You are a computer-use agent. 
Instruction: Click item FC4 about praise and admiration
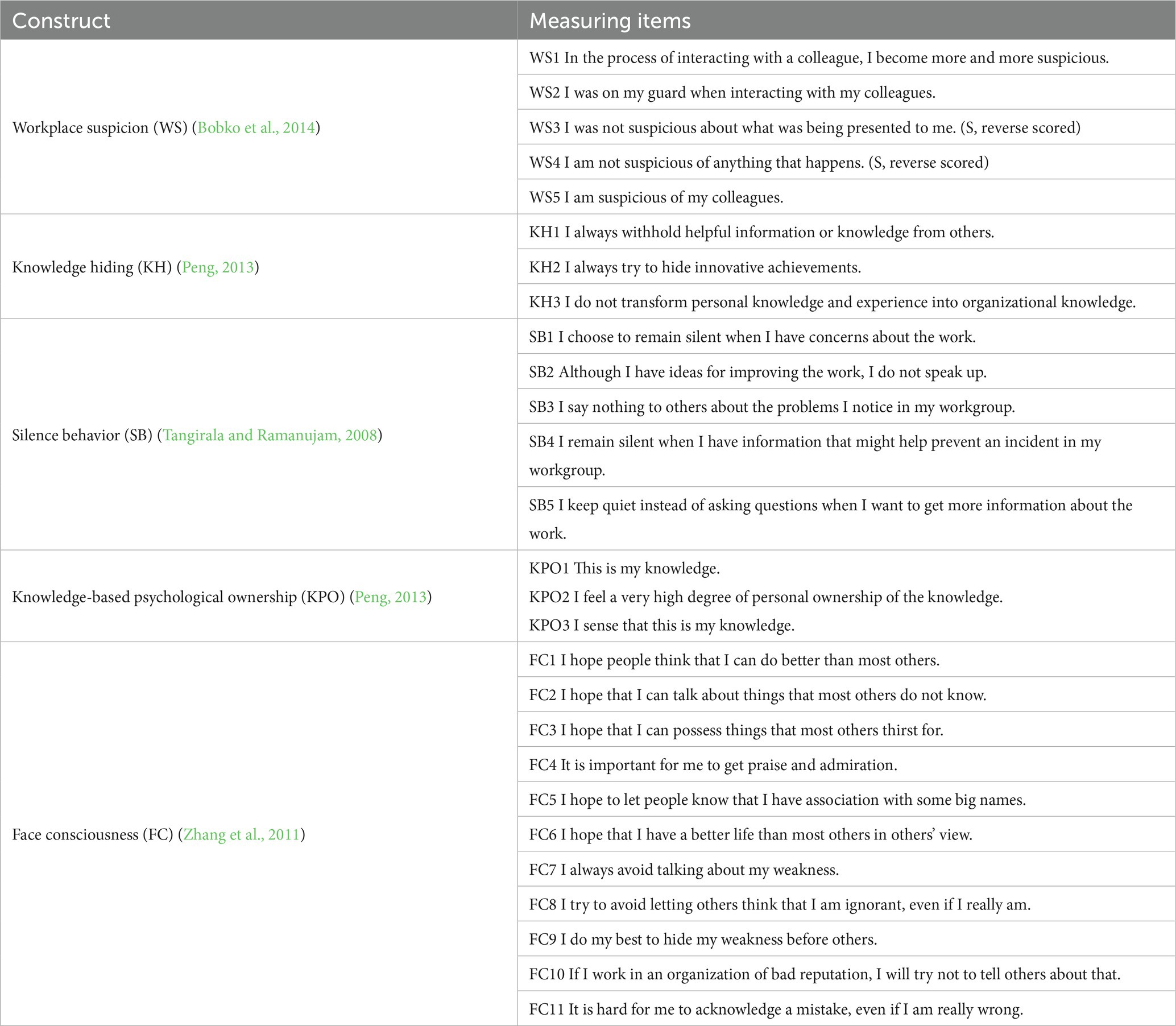(713, 765)
